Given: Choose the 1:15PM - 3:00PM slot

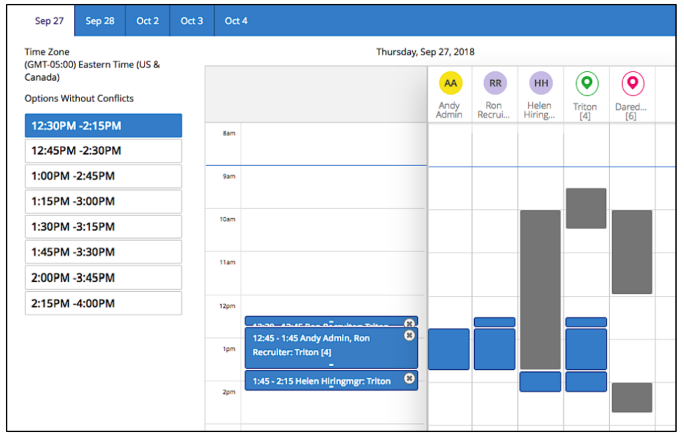Looking at the screenshot, I should coord(103,202).
